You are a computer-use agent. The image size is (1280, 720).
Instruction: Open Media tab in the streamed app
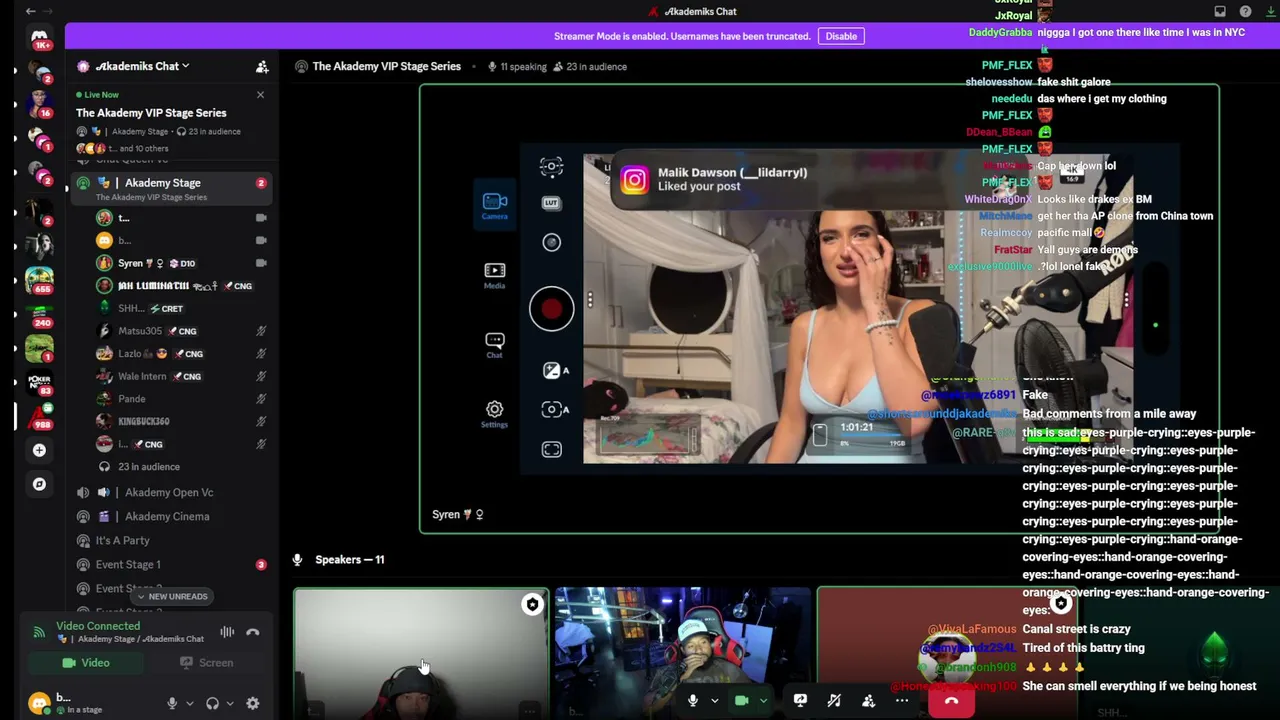pyautogui.click(x=495, y=275)
